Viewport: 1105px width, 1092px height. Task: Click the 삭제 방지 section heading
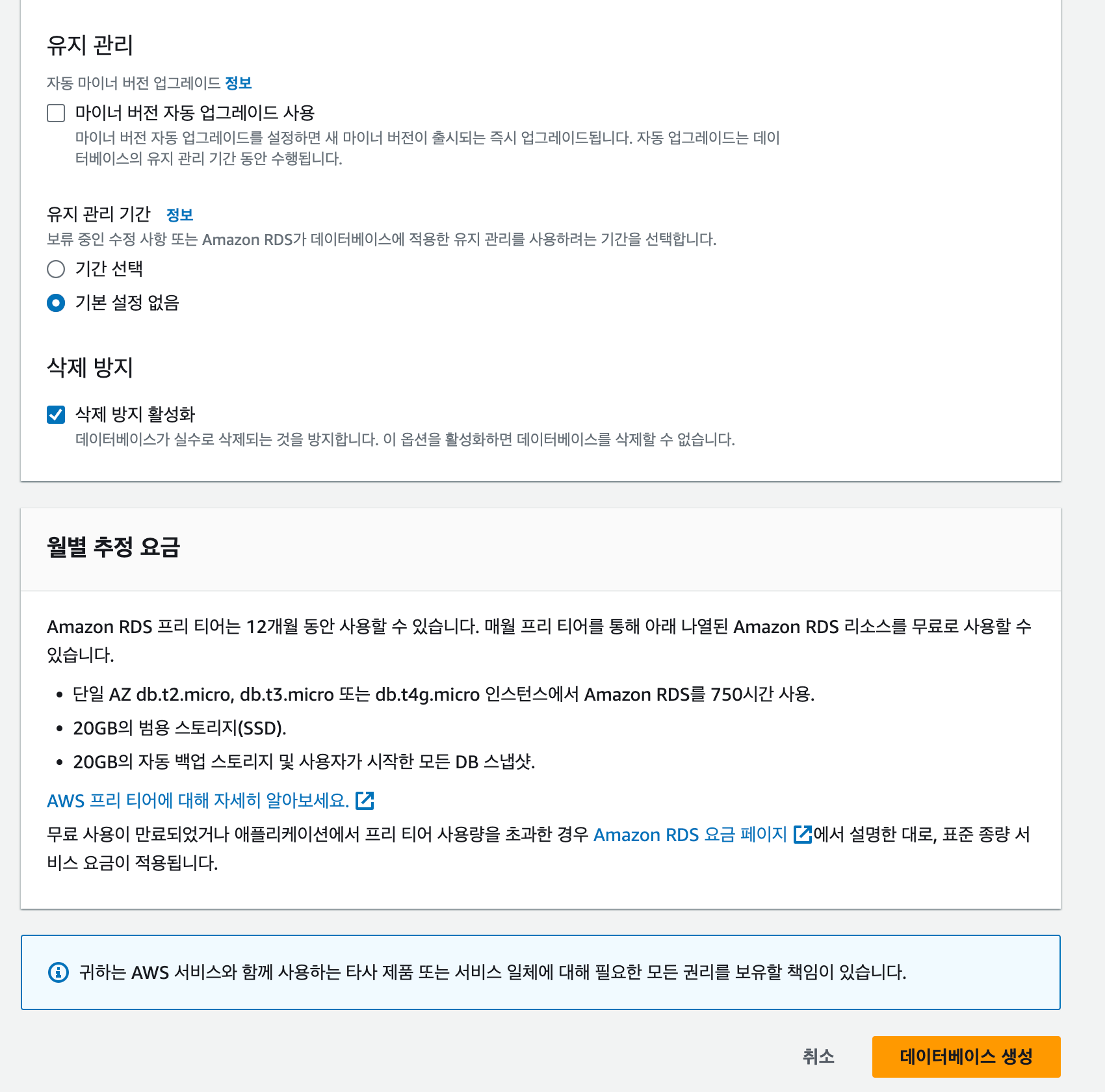coord(90,368)
